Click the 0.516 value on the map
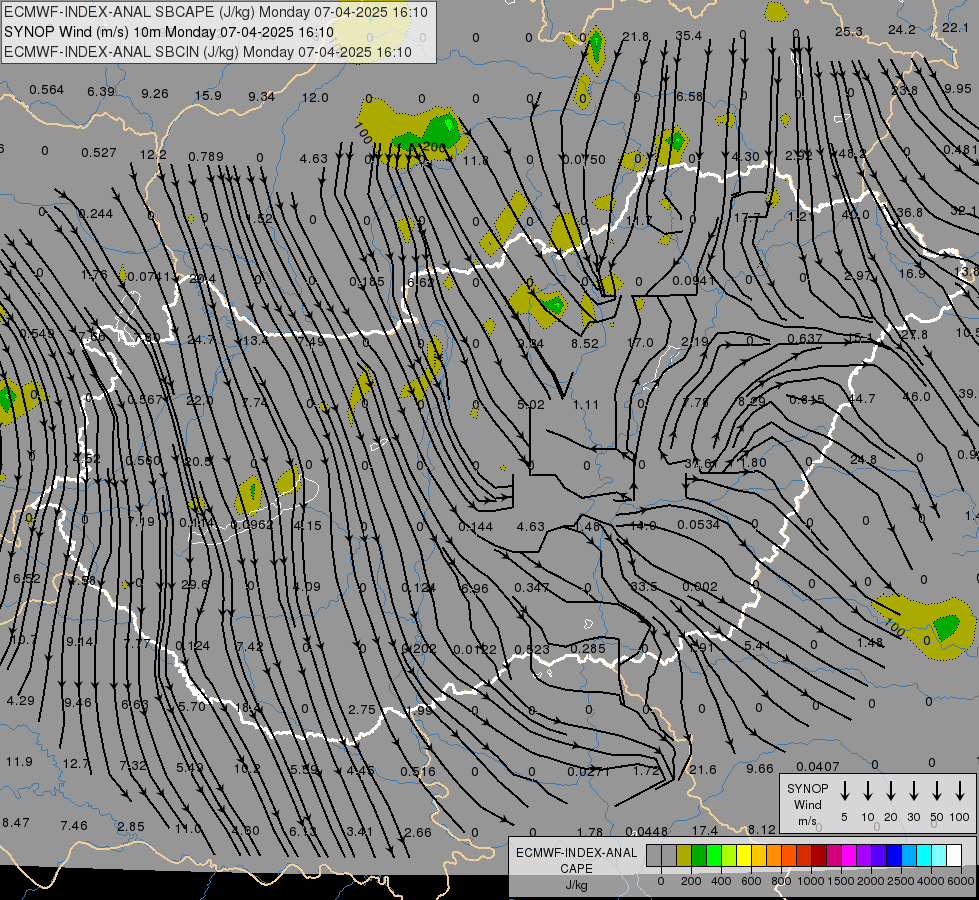This screenshot has height=900, width=979. [x=418, y=771]
